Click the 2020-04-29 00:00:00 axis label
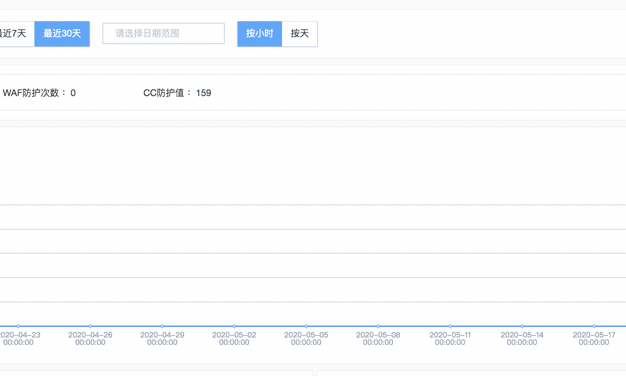The height and width of the screenshot is (376, 626). [x=162, y=338]
